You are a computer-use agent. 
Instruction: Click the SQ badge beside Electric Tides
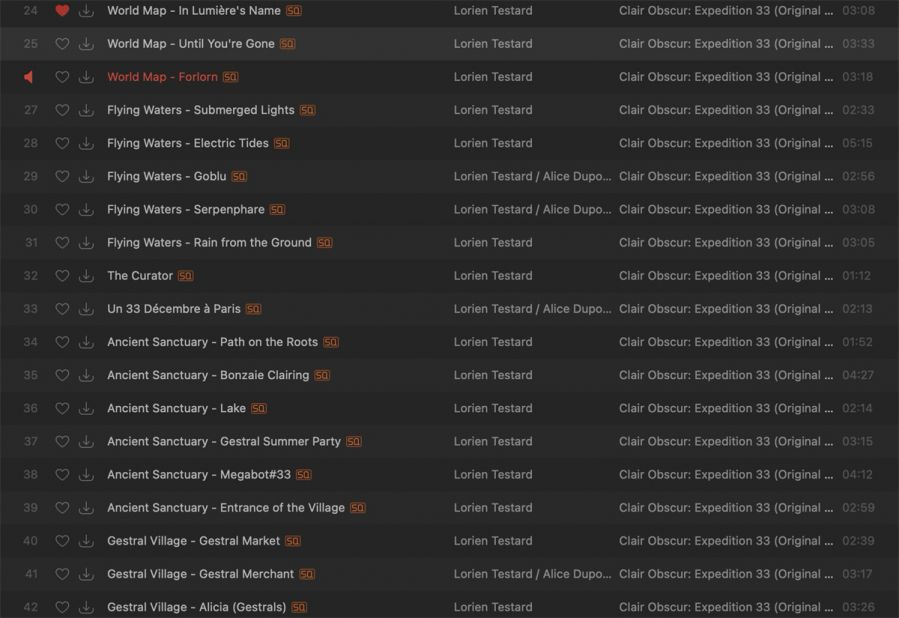point(282,143)
